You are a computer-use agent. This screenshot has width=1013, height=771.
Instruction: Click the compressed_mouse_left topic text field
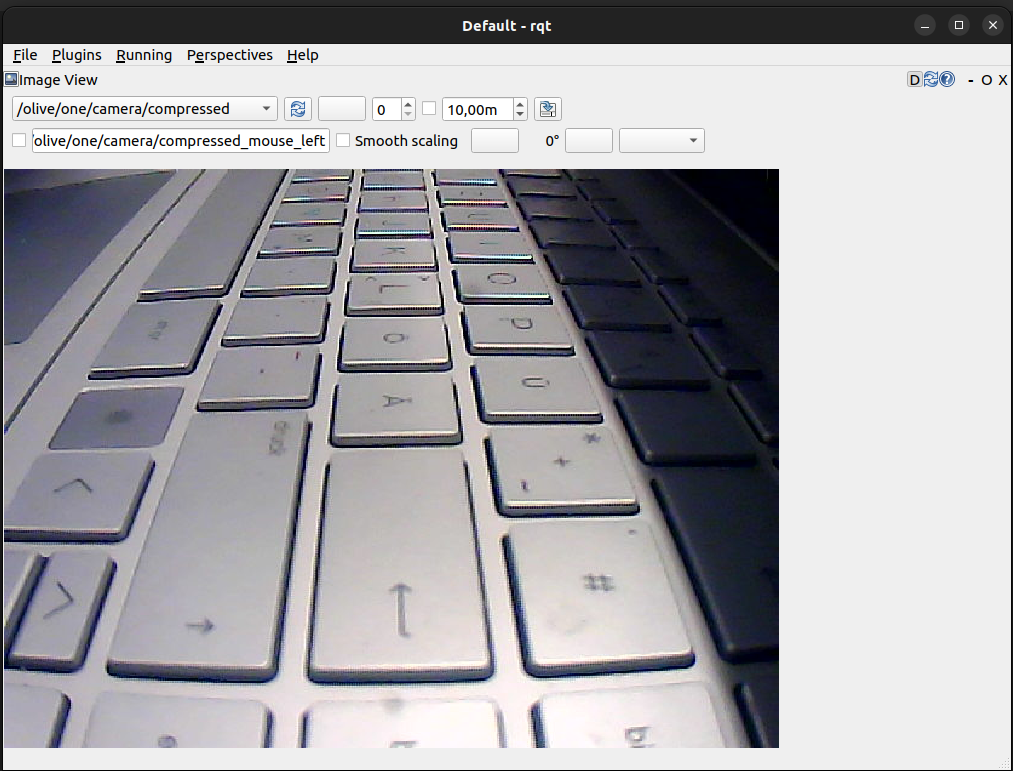coord(180,141)
